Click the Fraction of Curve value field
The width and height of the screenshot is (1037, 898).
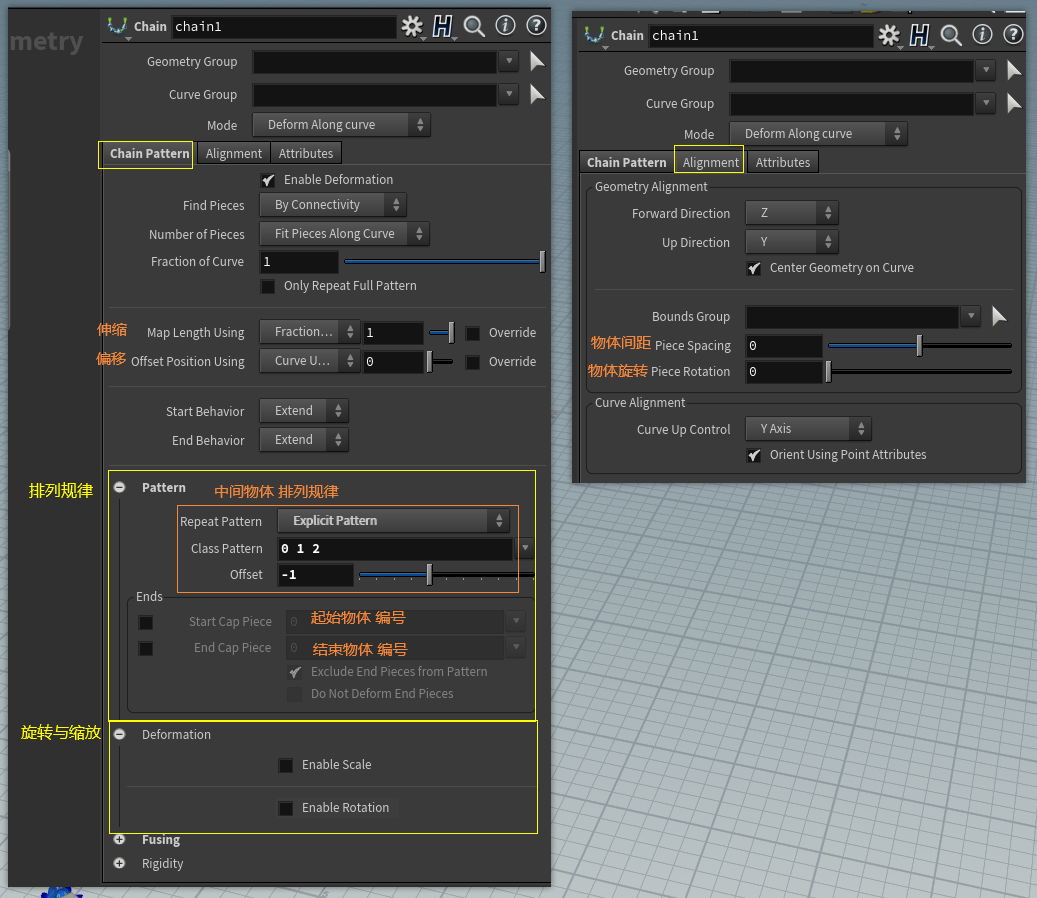[299, 262]
